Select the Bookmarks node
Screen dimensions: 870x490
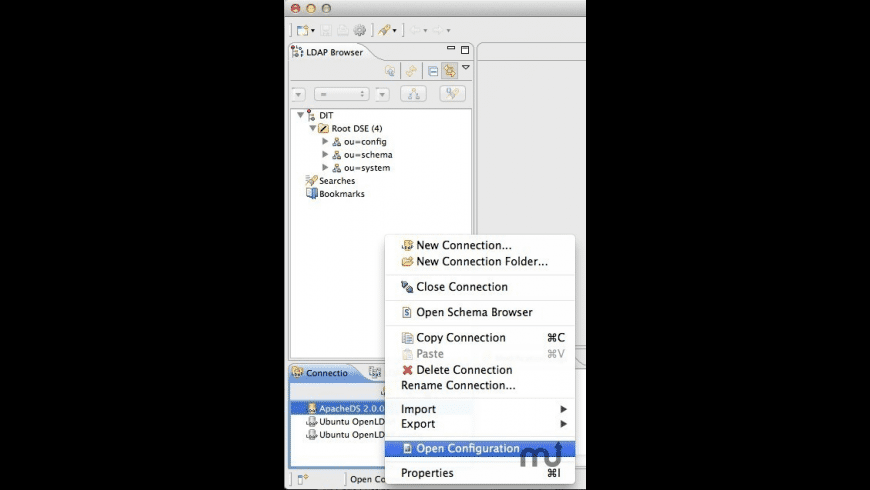coord(342,194)
